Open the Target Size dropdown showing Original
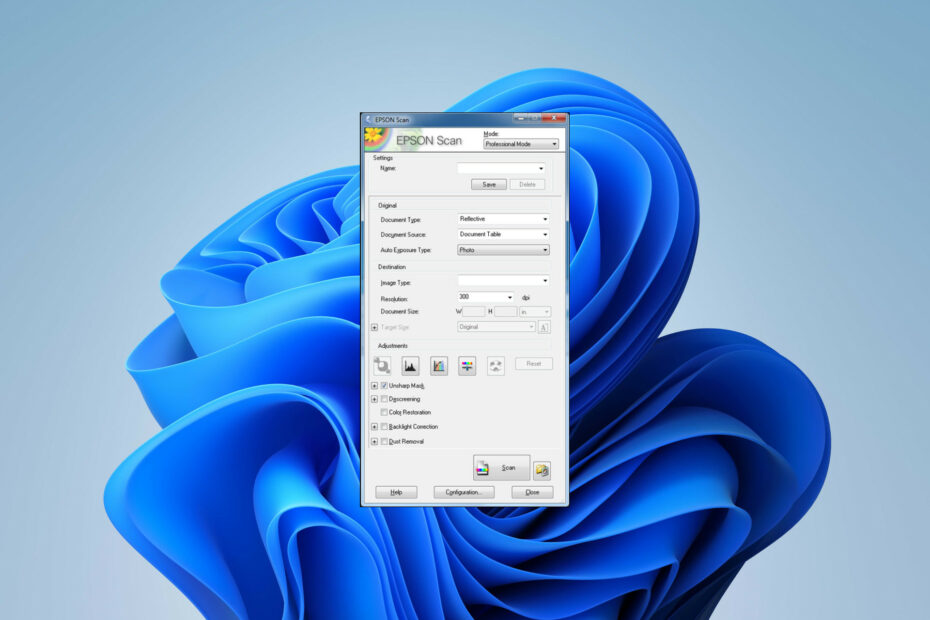Screen dimensions: 930x620 [x=496, y=327]
